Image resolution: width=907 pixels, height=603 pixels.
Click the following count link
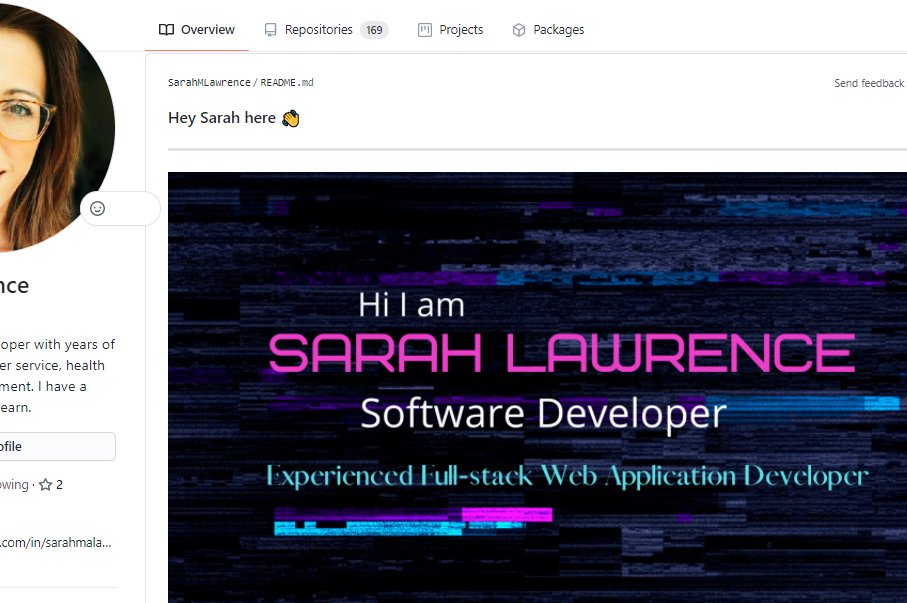point(14,484)
